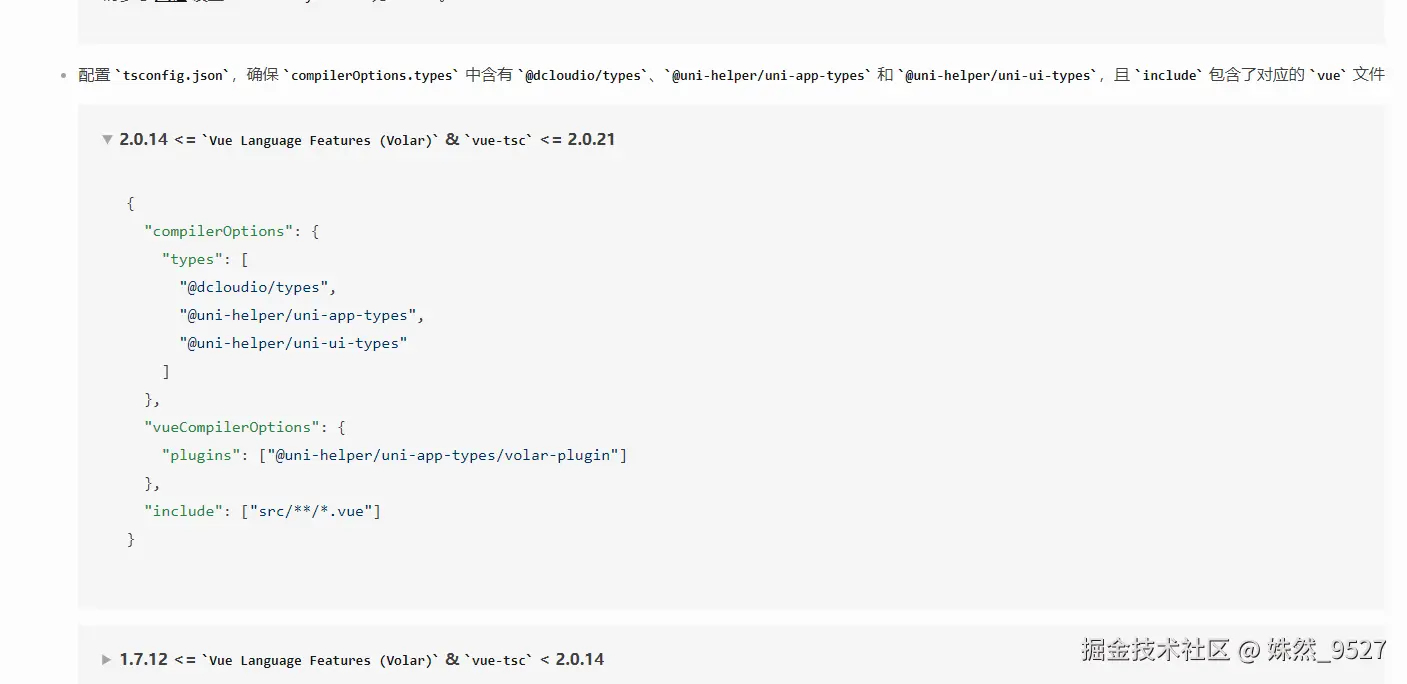The height and width of the screenshot is (684, 1407).
Task: Click the 掘金技术社区 watermark text
Action: pos(1155,650)
